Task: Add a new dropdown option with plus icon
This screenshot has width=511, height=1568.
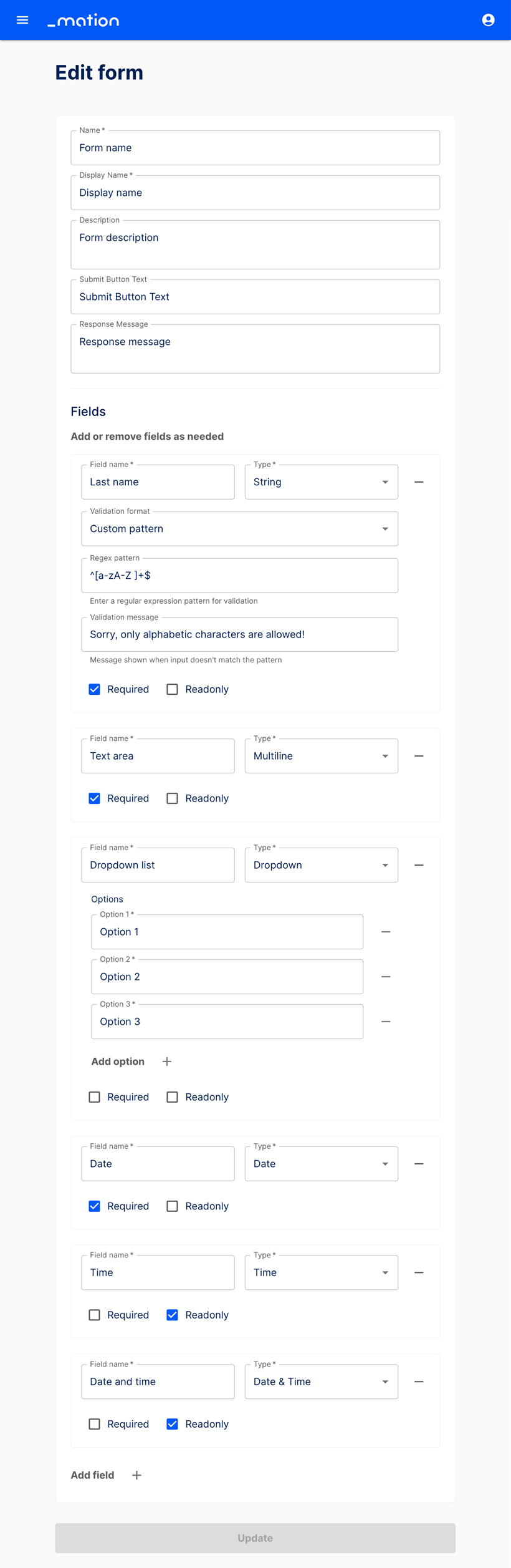Action: 167,1062
